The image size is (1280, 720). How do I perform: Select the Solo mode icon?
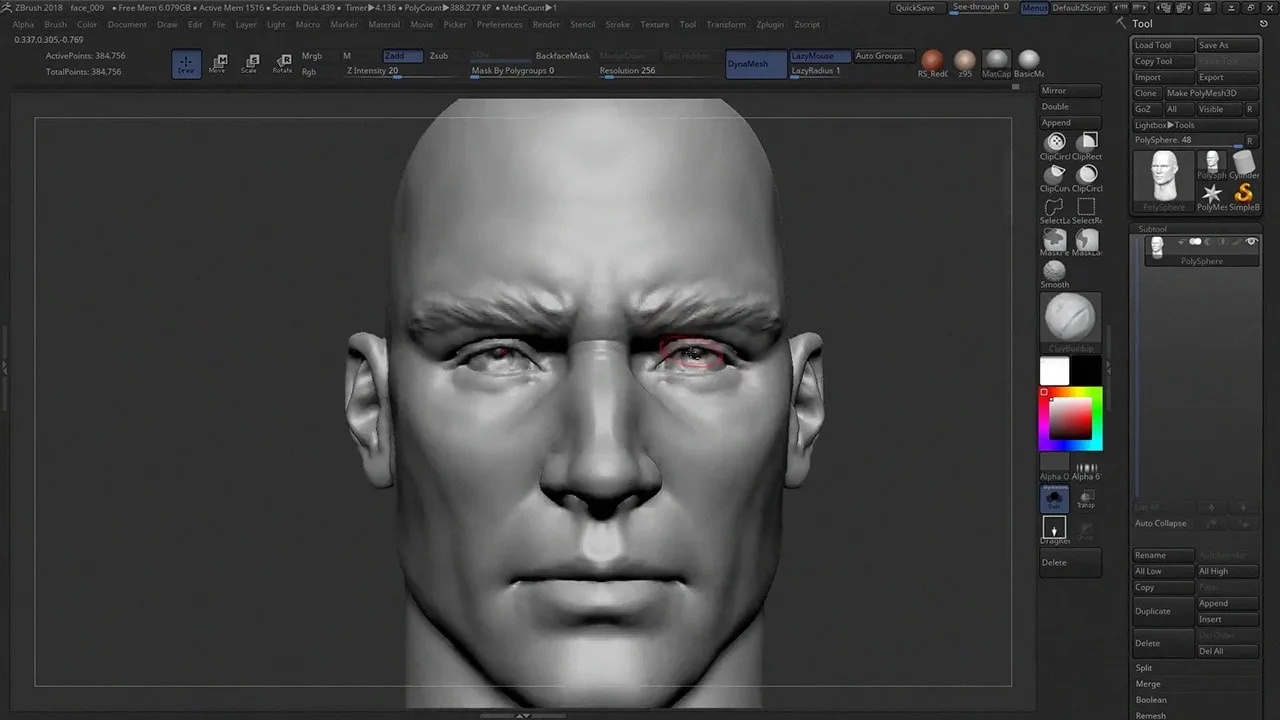[x=1055, y=499]
